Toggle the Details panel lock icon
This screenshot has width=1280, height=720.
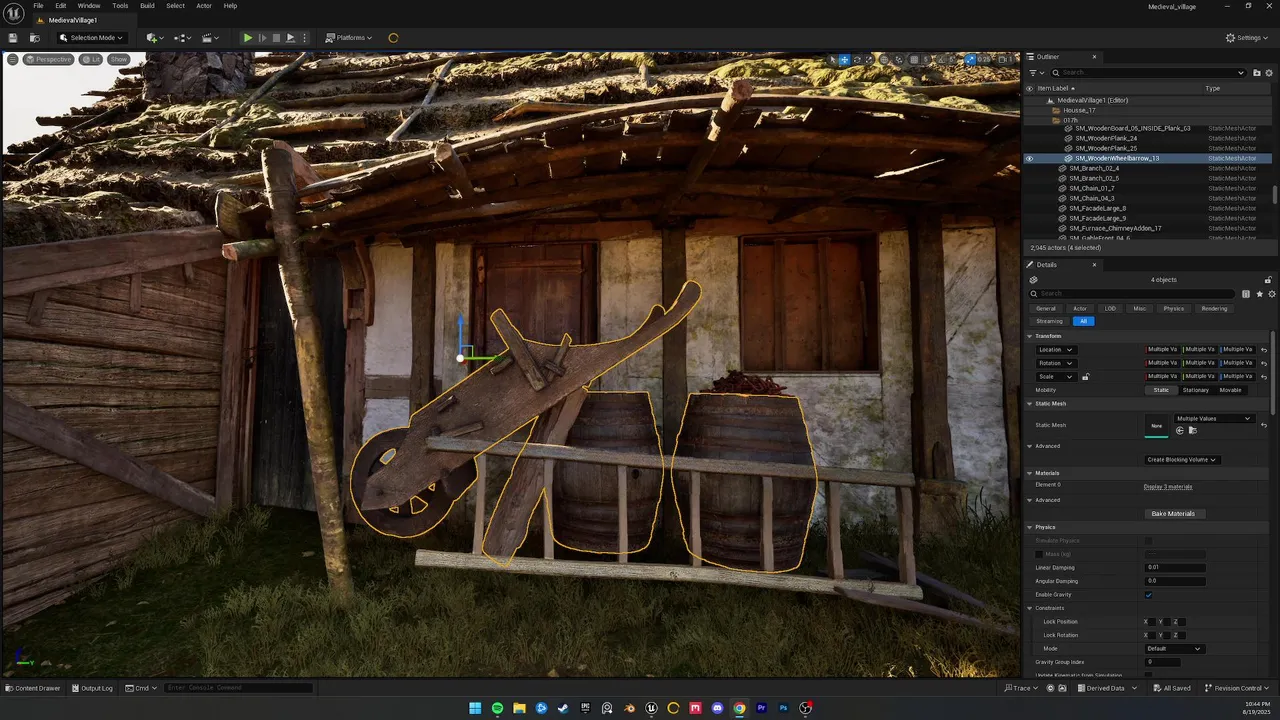coord(1268,280)
